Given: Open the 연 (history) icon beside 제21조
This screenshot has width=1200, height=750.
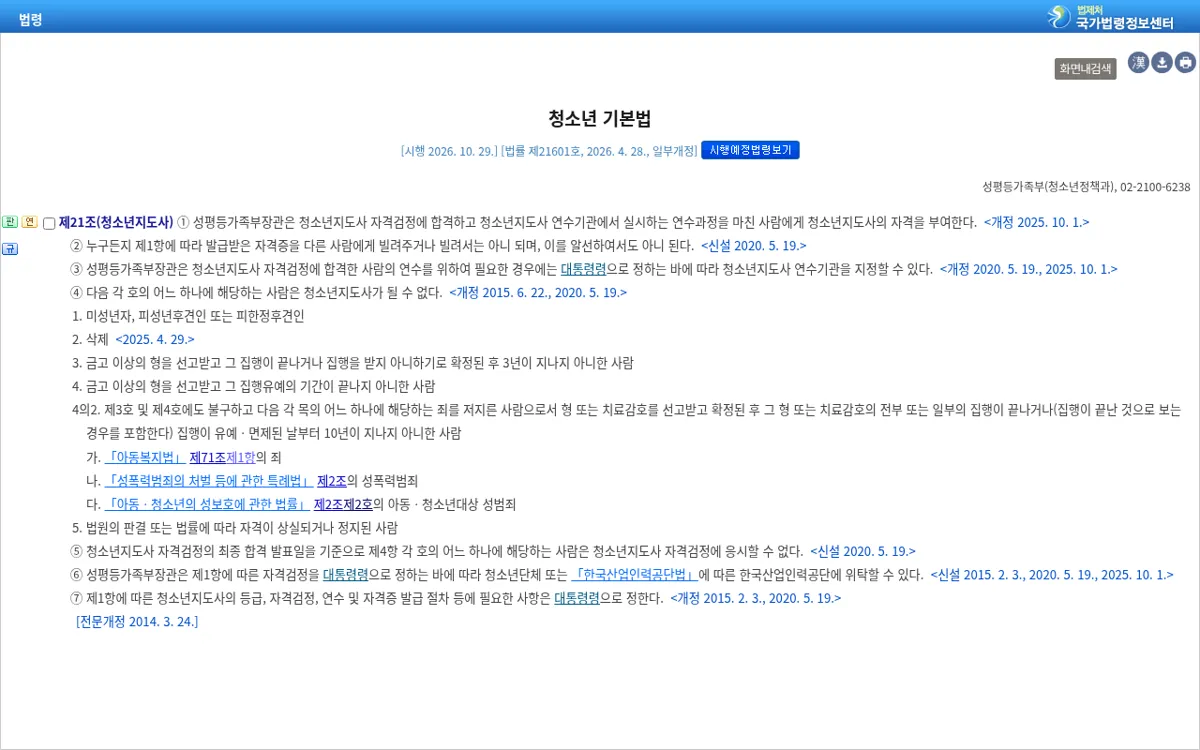Looking at the screenshot, I should click(x=30, y=222).
